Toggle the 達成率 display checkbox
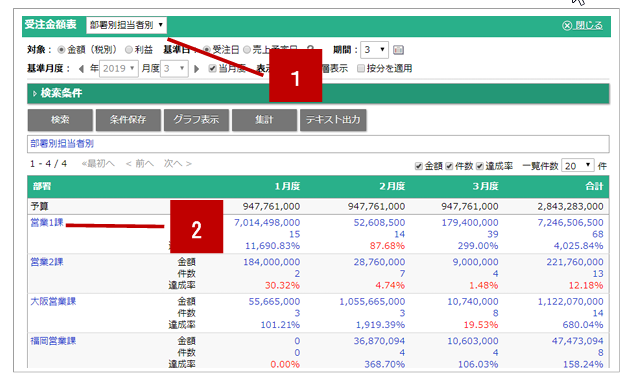The width and height of the screenshot is (640, 386). tap(480, 166)
